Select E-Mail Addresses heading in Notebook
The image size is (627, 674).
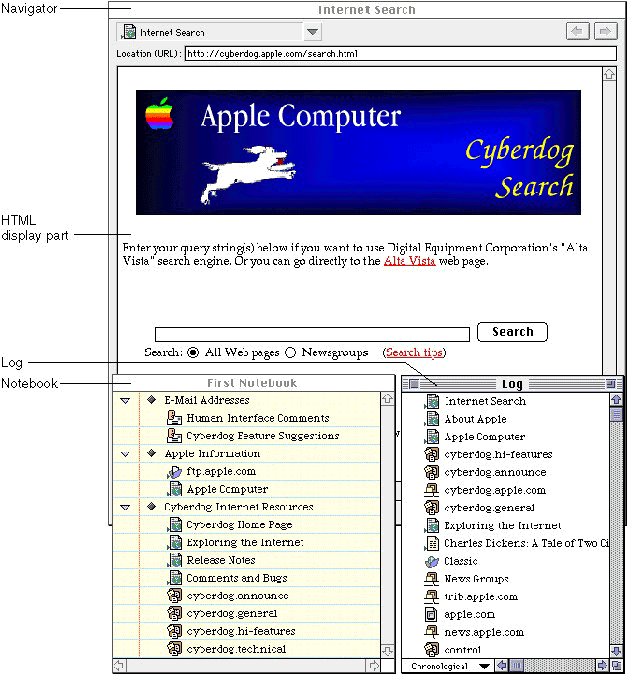click(x=207, y=400)
